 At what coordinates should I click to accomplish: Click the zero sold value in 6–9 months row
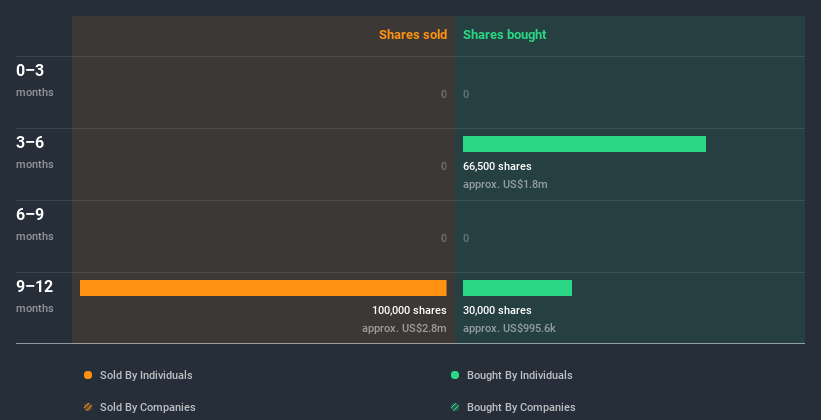(444, 238)
